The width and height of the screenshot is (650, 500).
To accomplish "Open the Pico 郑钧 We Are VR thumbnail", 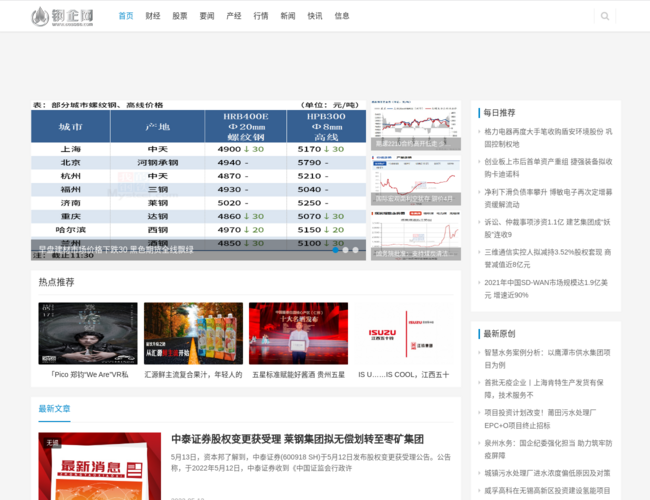I will 88,333.
